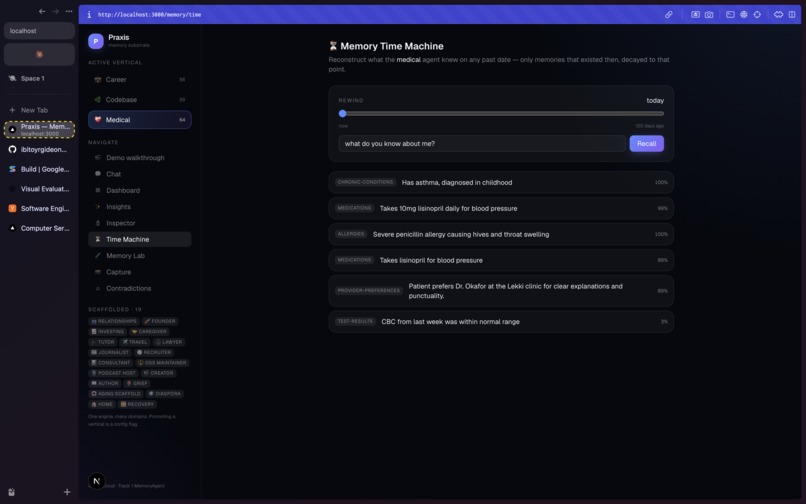This screenshot has width=806, height=504.
Task: Switch to Space 1
Action: (39, 78)
